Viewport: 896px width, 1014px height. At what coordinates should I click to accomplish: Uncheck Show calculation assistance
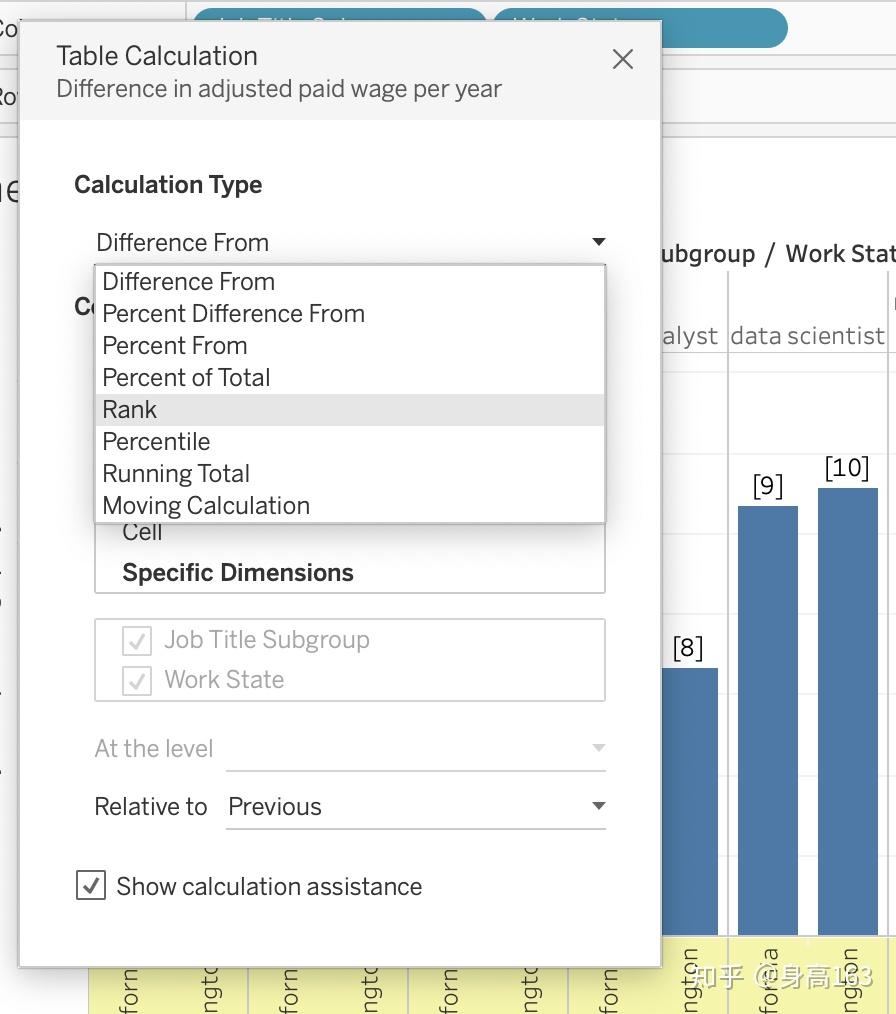click(x=90, y=885)
